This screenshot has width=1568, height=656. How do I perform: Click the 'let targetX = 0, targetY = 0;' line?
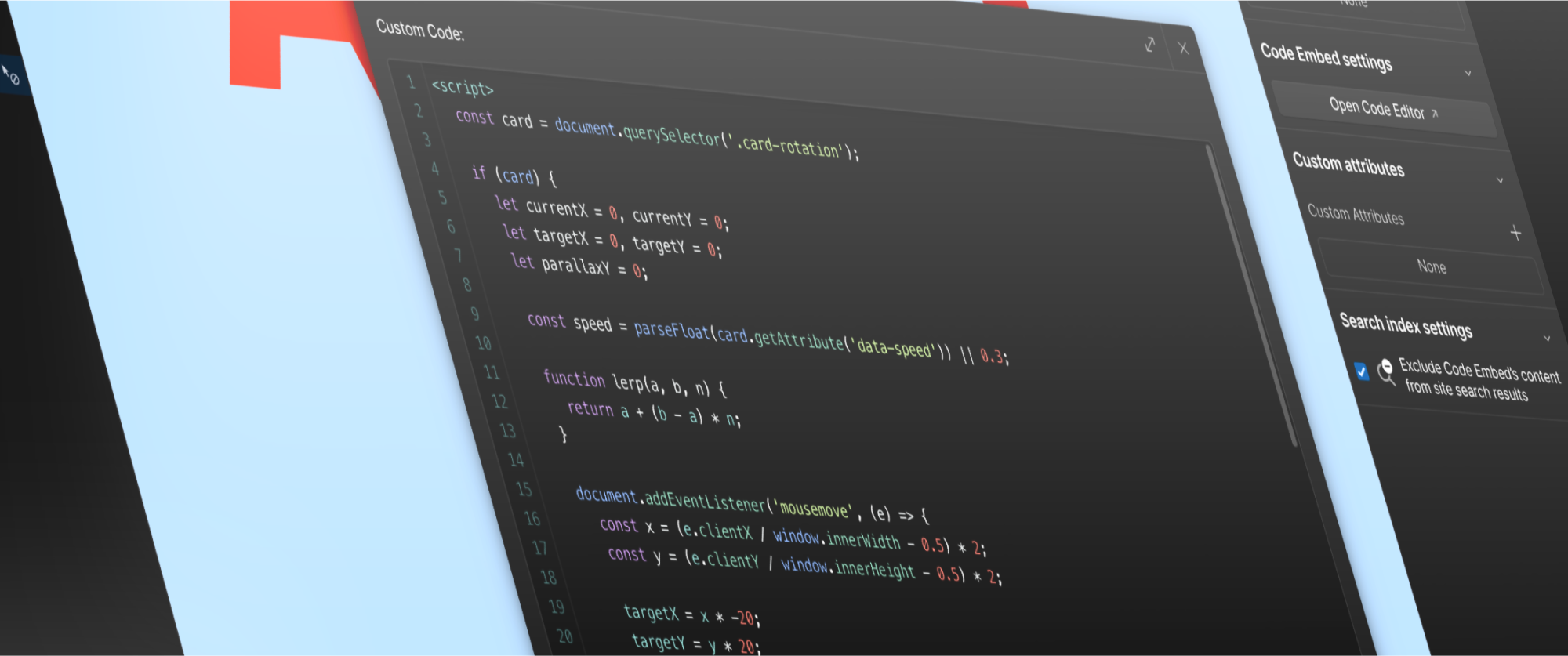pyautogui.click(x=612, y=240)
